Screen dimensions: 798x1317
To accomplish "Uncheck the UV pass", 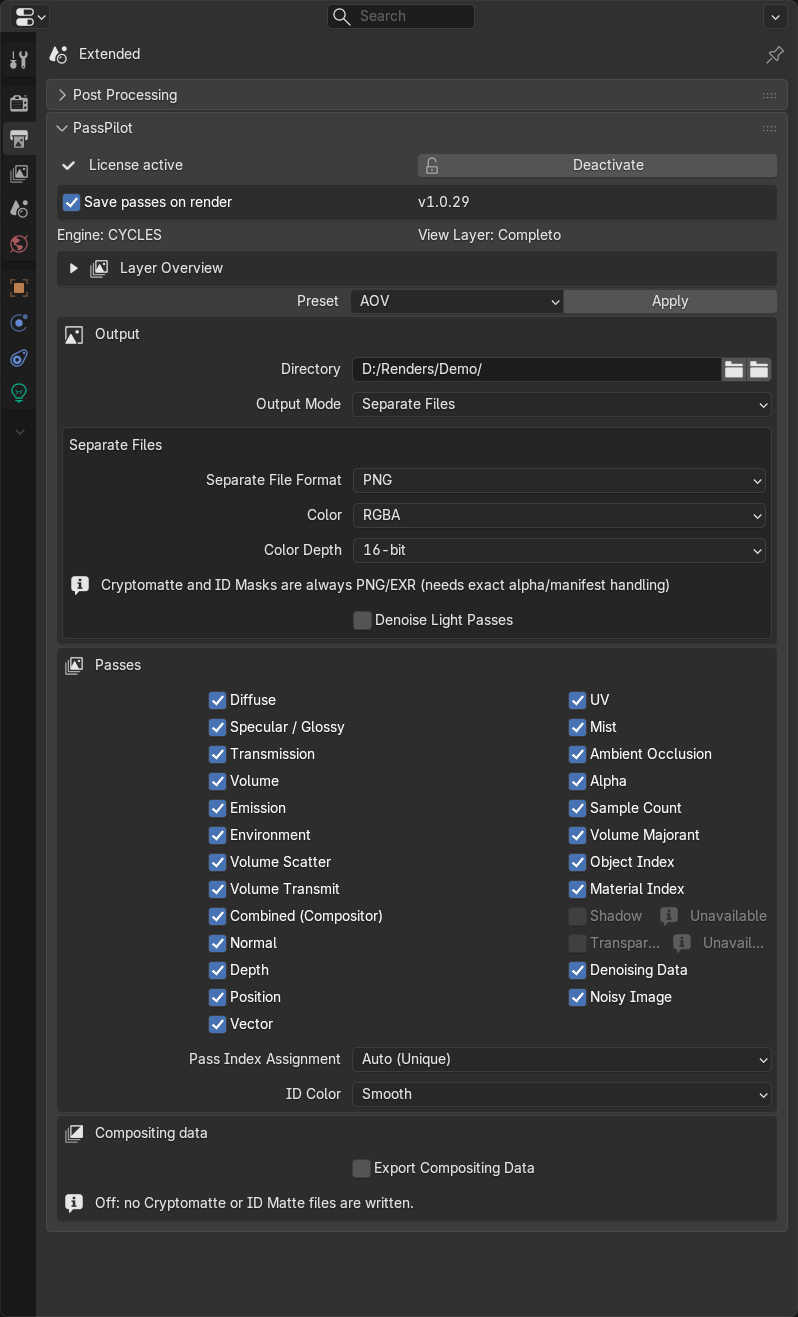I will click(x=577, y=700).
